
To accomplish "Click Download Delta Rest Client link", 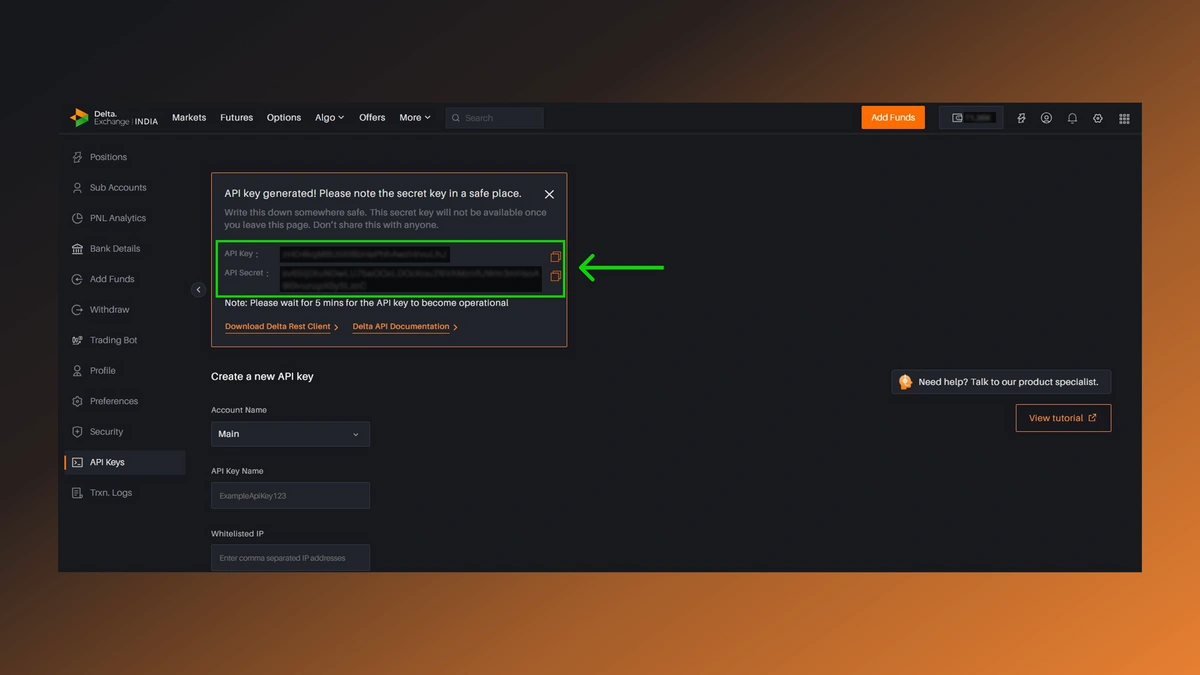I will pos(281,327).
